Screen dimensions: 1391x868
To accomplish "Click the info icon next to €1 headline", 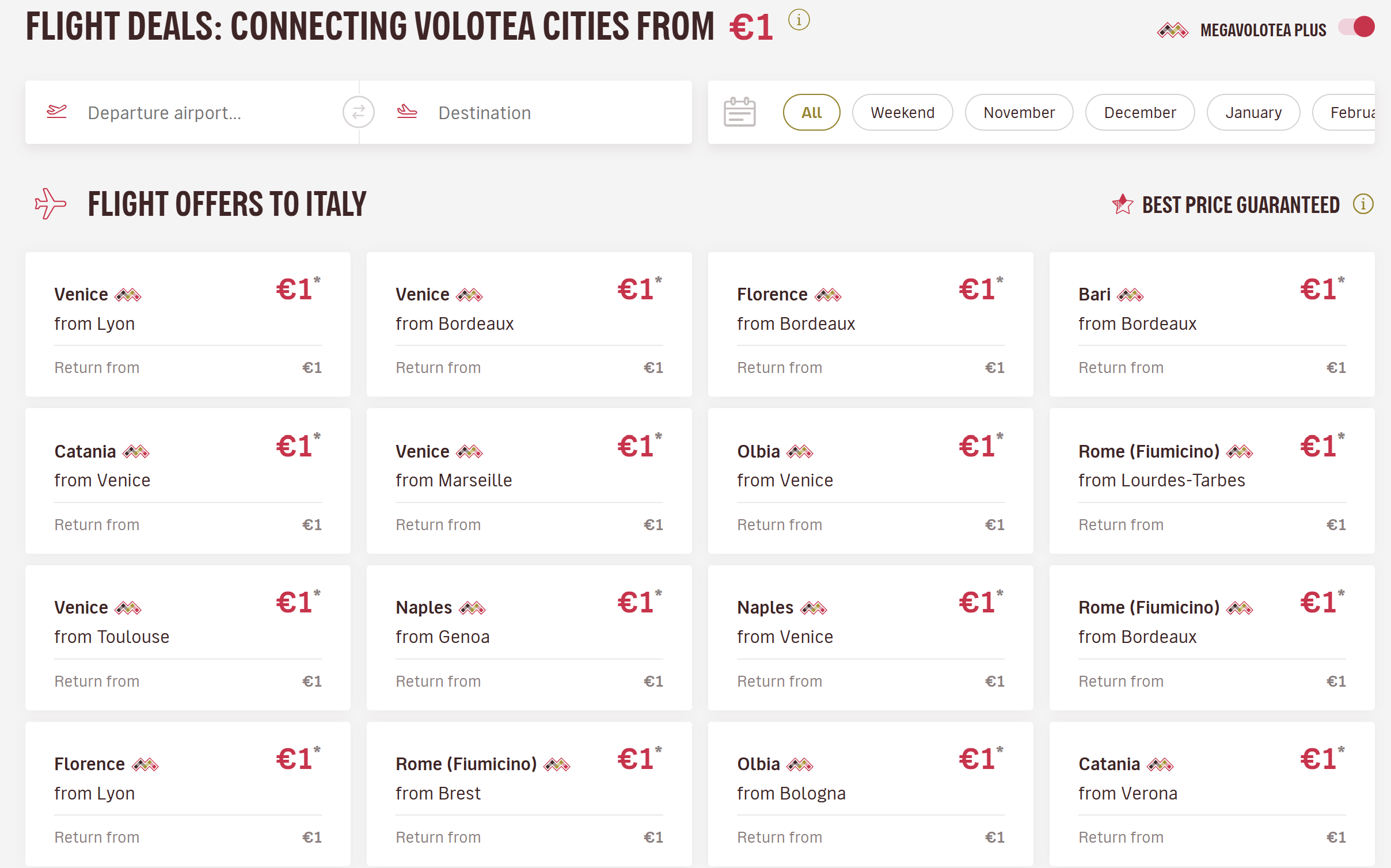I will coord(799,20).
